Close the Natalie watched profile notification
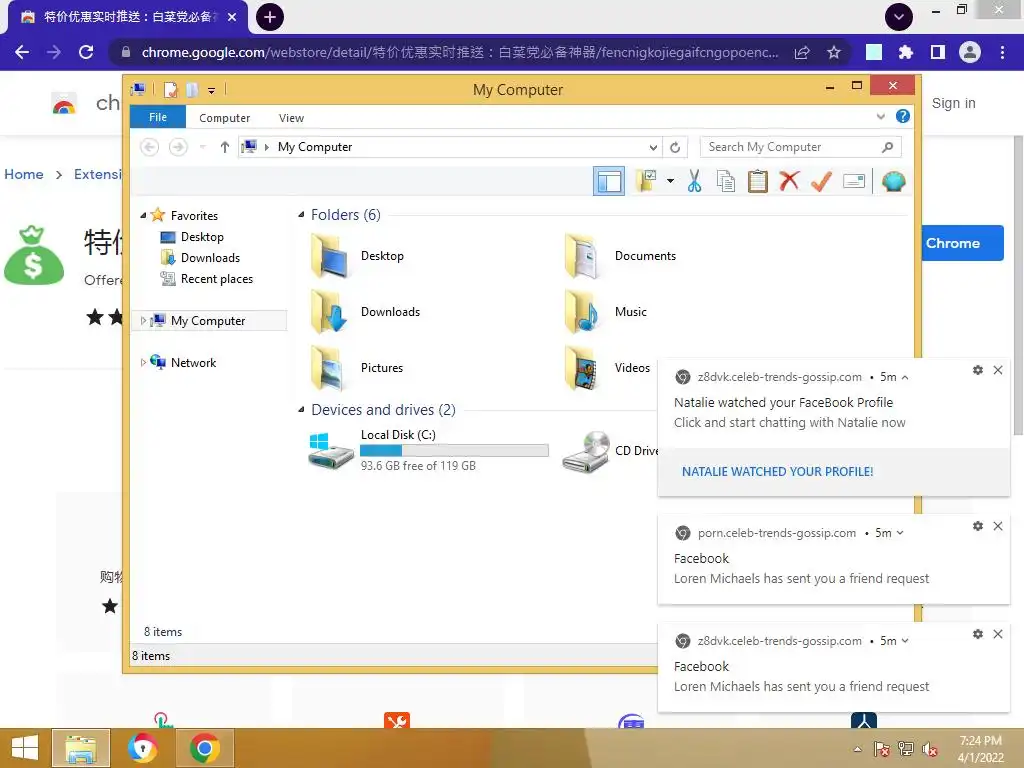The width and height of the screenshot is (1024, 768). pyautogui.click(x=998, y=370)
